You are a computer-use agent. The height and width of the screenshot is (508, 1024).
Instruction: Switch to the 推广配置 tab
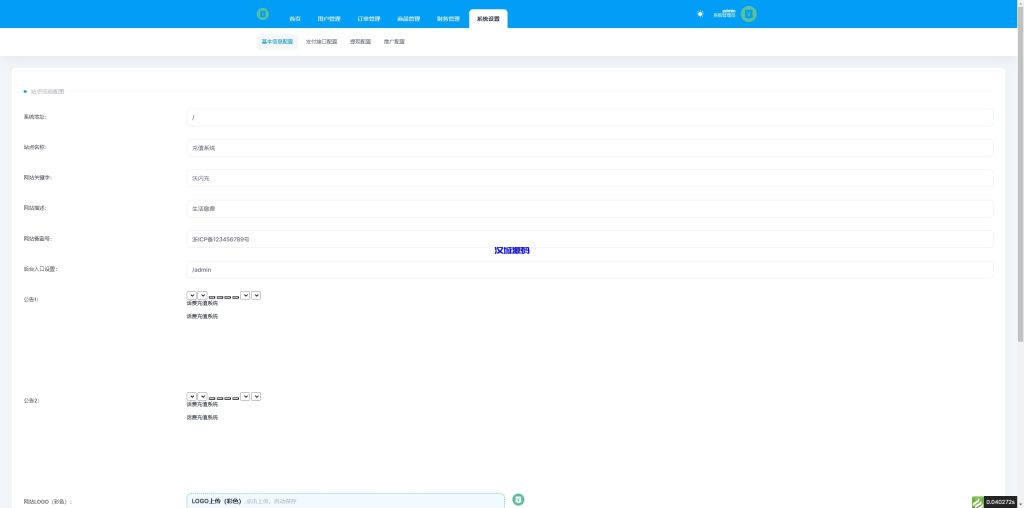click(394, 42)
